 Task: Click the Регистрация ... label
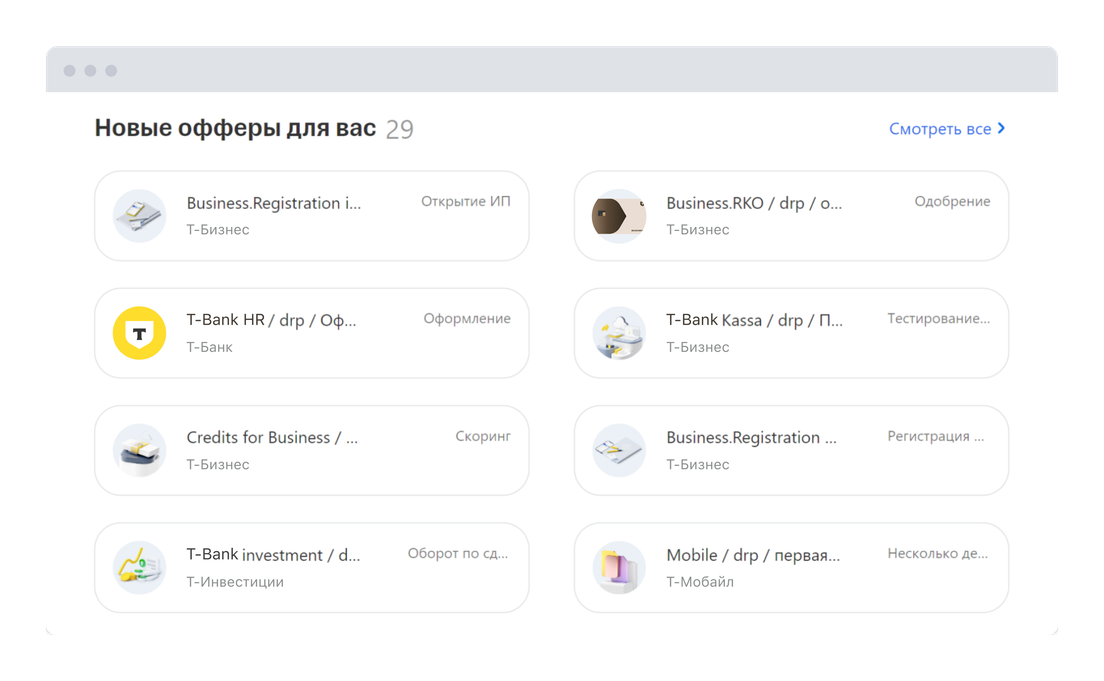pyautogui.click(x=936, y=437)
